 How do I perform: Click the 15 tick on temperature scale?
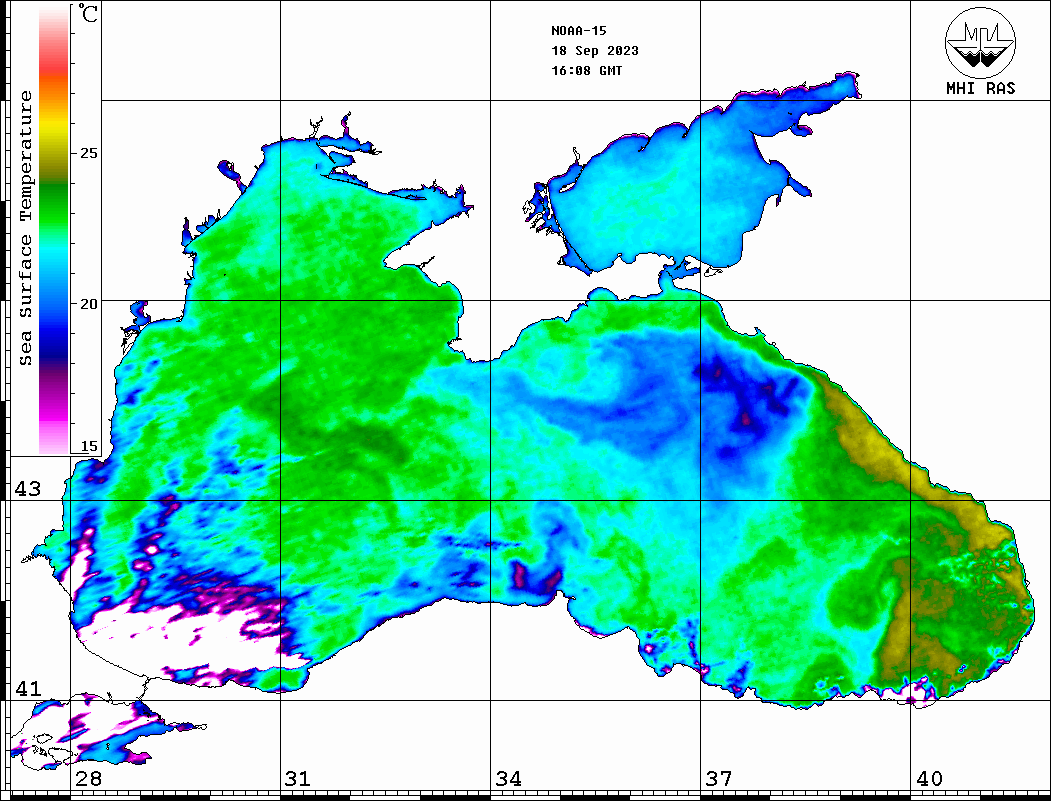88,446
